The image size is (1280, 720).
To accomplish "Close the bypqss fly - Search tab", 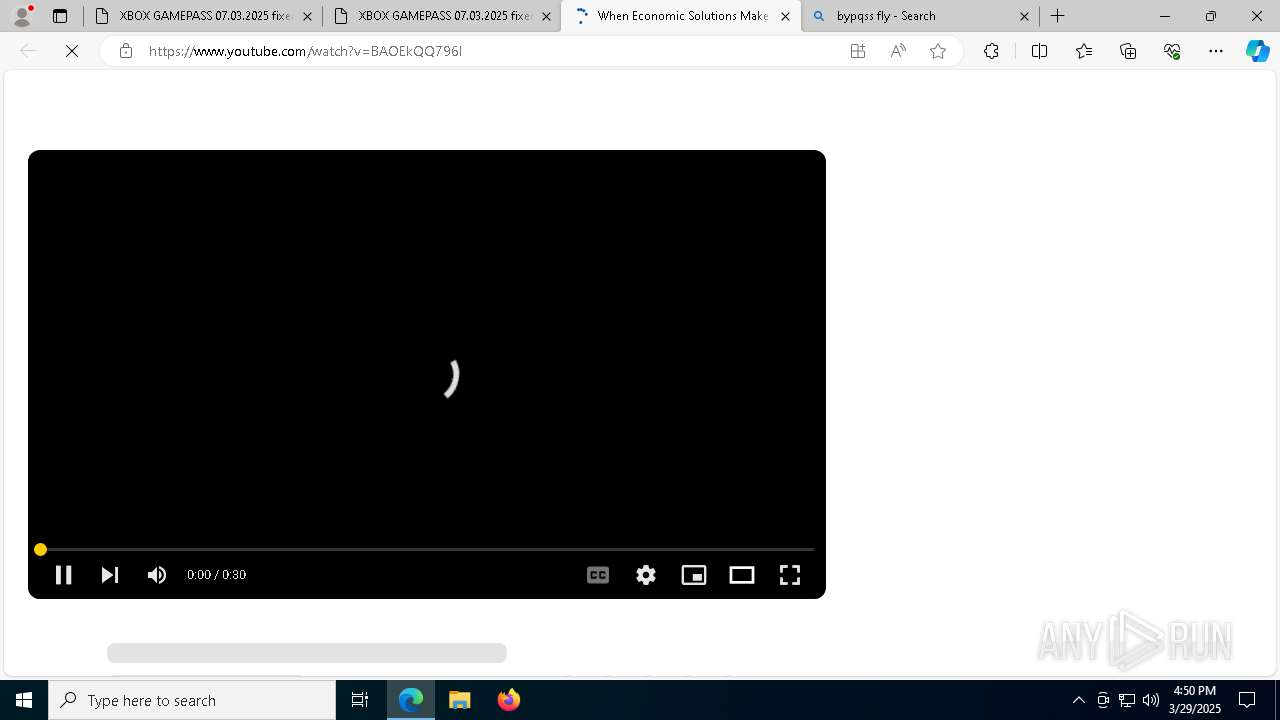I will [x=1024, y=16].
